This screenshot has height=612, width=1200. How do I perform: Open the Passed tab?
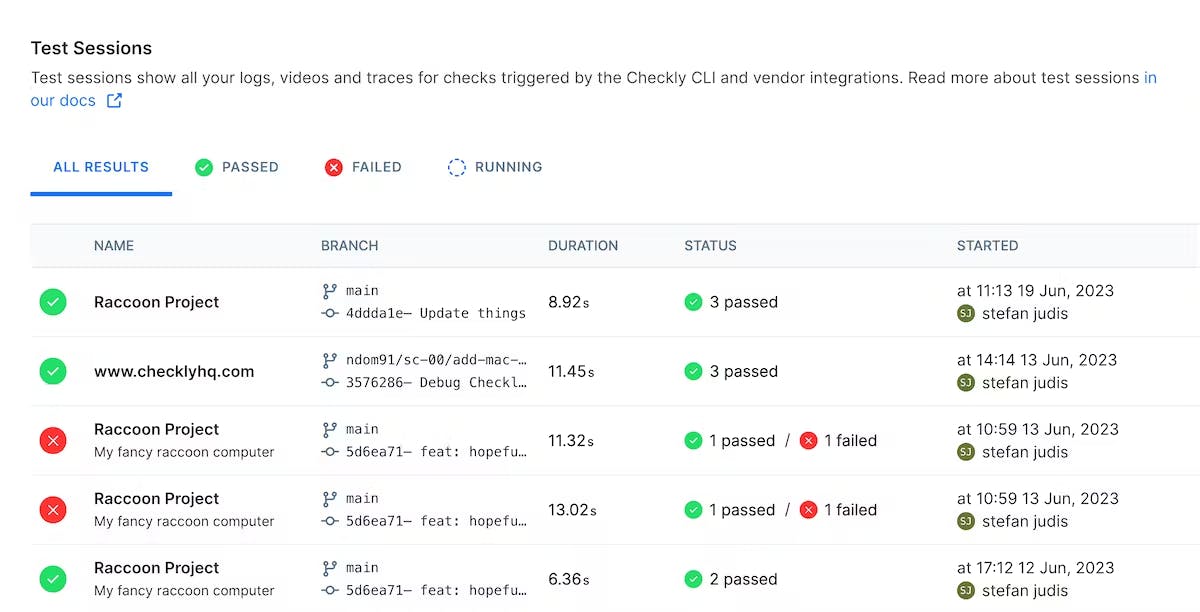coord(237,167)
